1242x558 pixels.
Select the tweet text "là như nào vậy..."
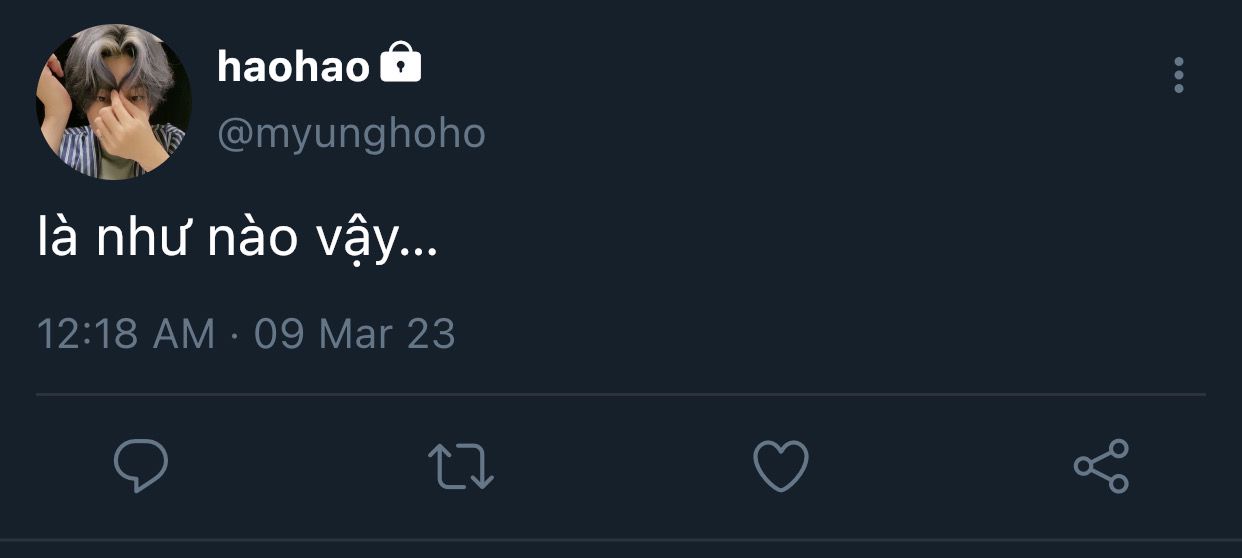coord(237,241)
